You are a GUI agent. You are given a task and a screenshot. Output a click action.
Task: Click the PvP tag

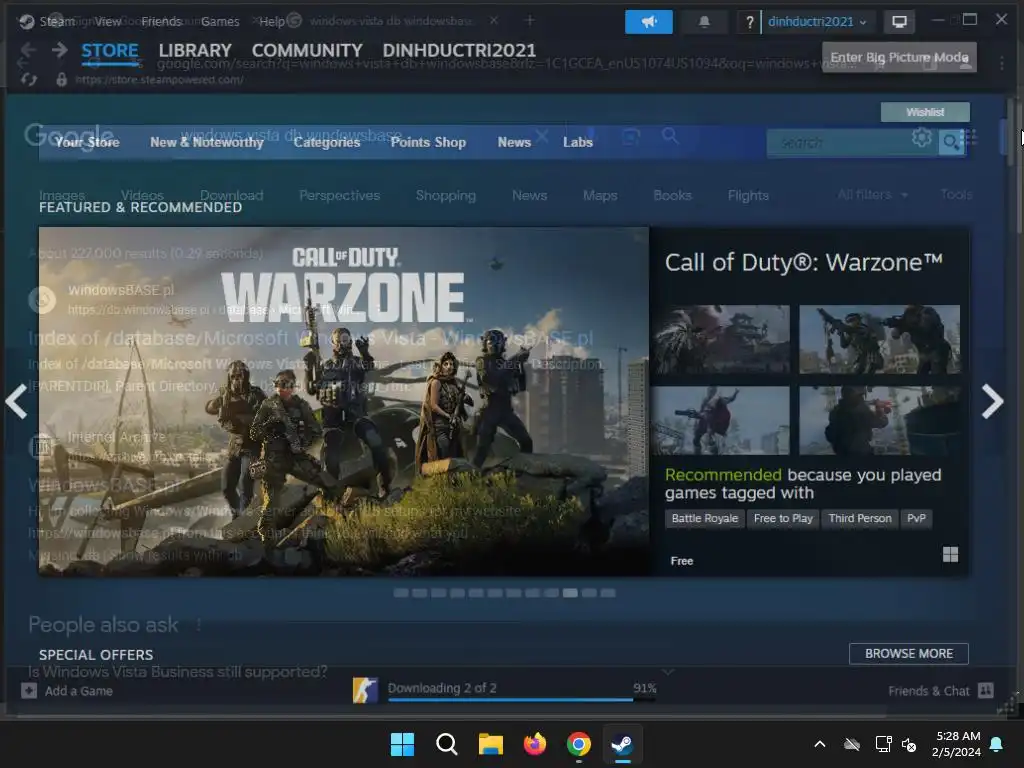916,519
